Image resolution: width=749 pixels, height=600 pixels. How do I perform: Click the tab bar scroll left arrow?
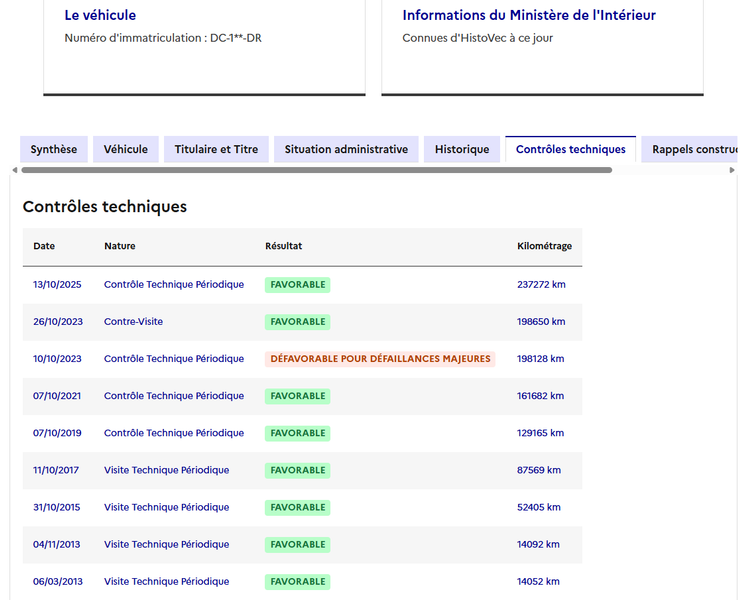tap(15, 170)
